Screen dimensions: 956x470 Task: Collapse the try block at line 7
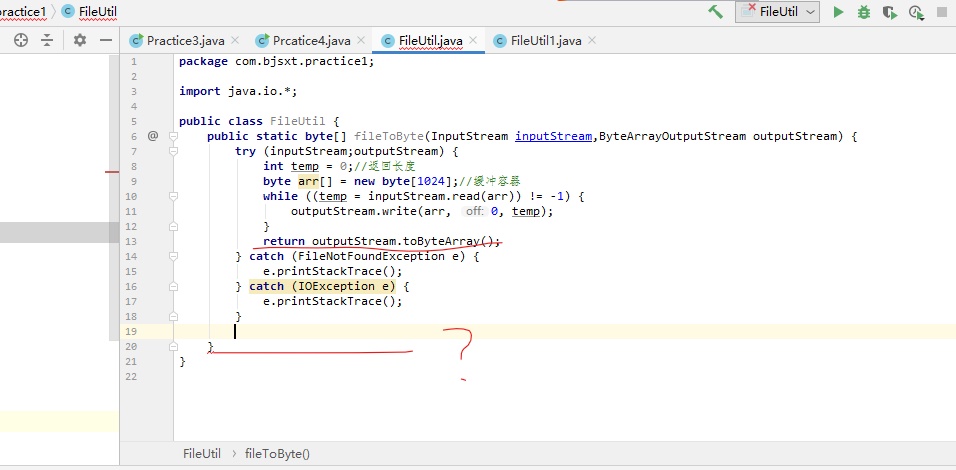[173, 151]
